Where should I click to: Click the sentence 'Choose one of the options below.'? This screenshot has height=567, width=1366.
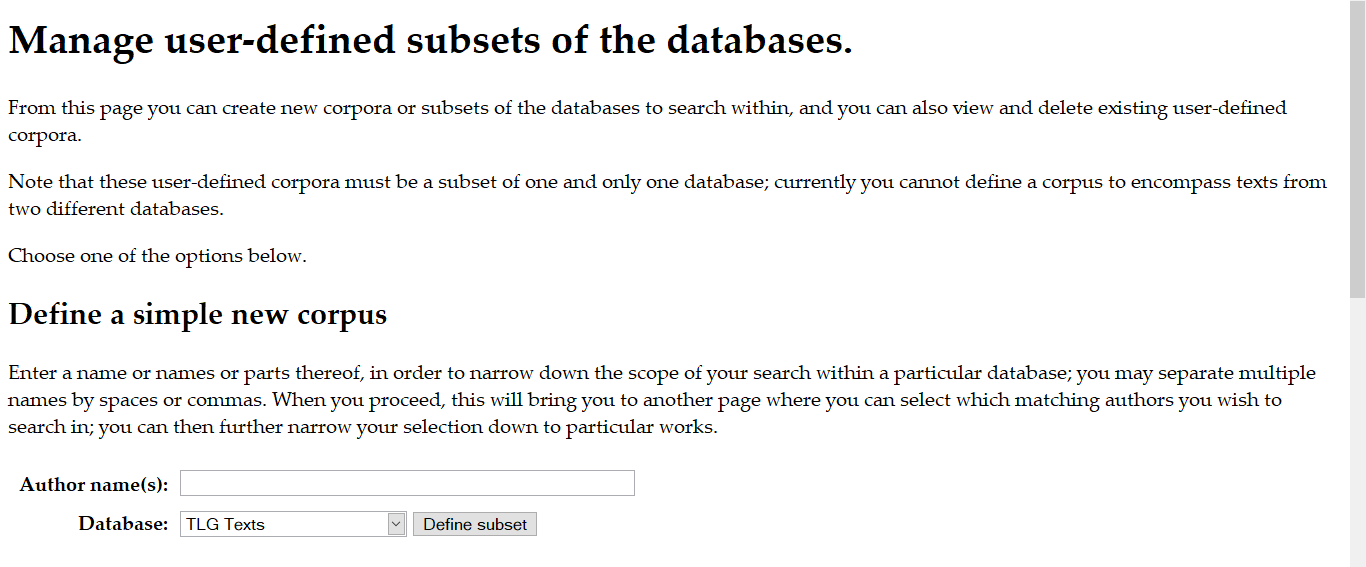(157, 256)
